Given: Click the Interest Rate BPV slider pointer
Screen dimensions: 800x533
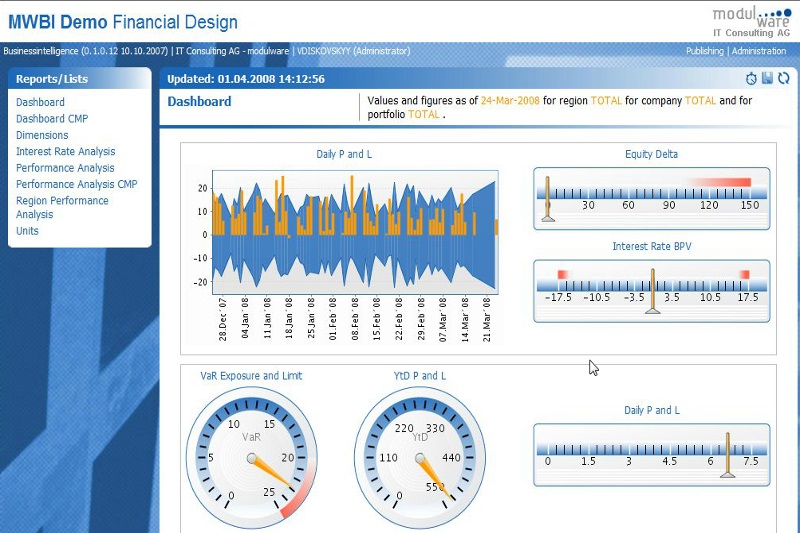Looking at the screenshot, I should (x=653, y=291).
